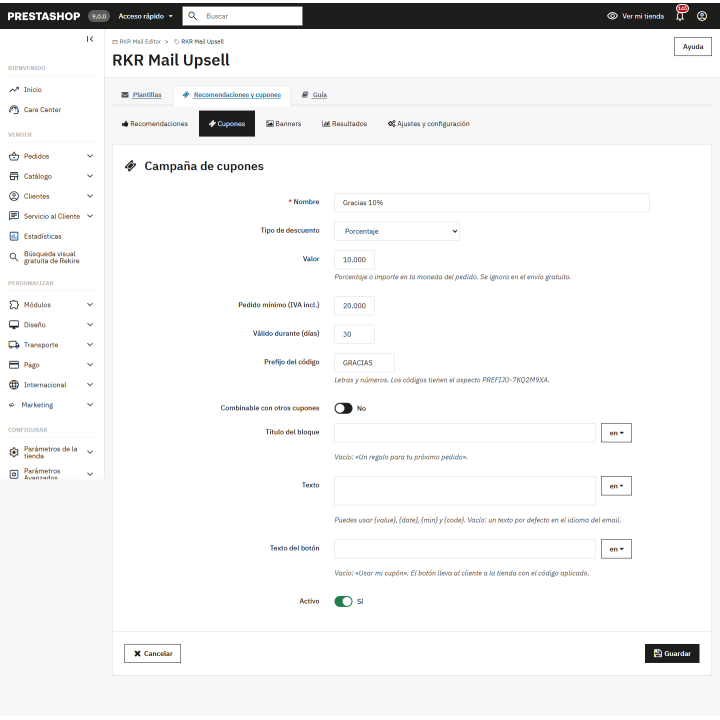Click the Pedidos basket icon
This screenshot has width=720, height=720.
coord(14,156)
